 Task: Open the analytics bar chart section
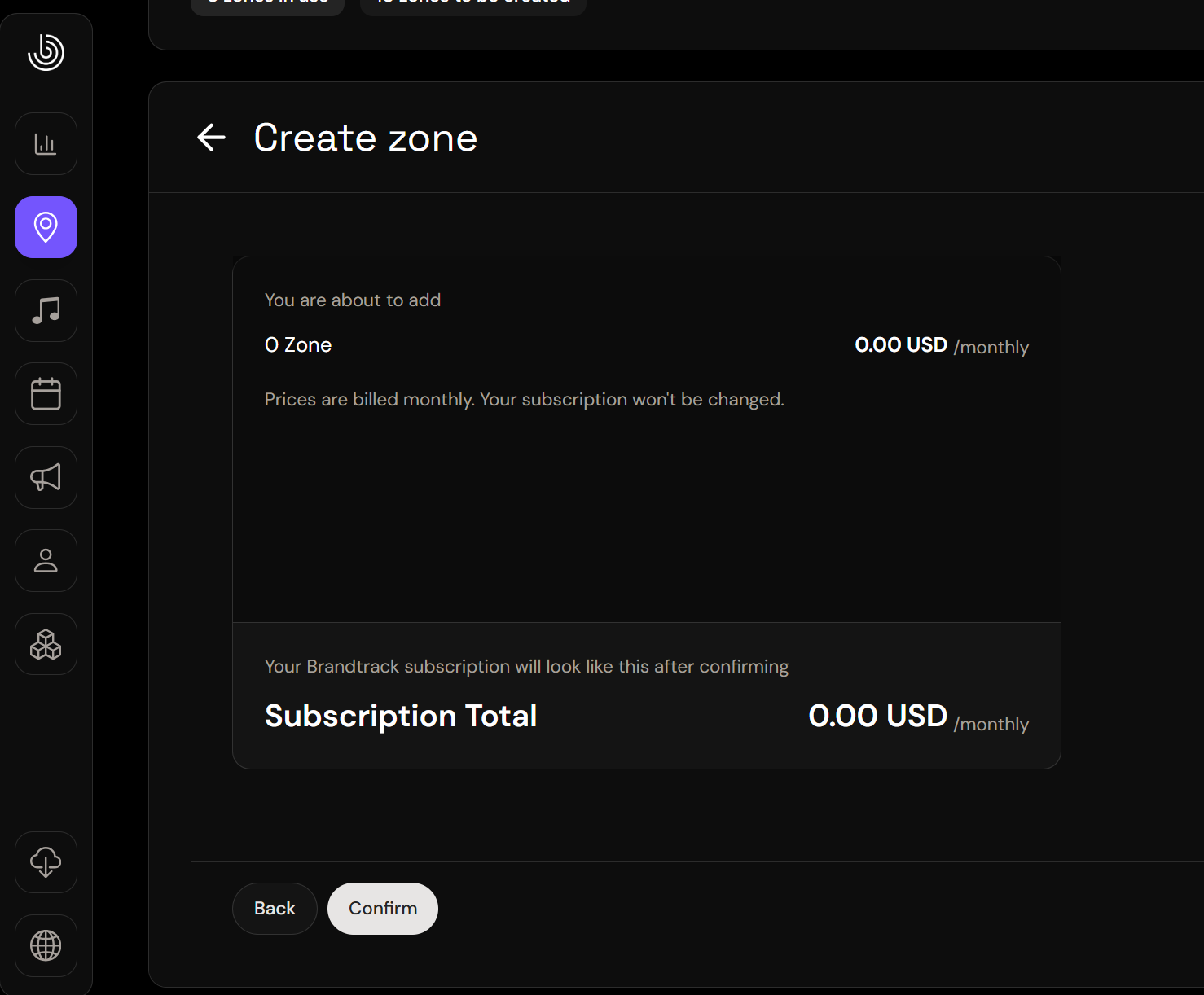tap(46, 144)
